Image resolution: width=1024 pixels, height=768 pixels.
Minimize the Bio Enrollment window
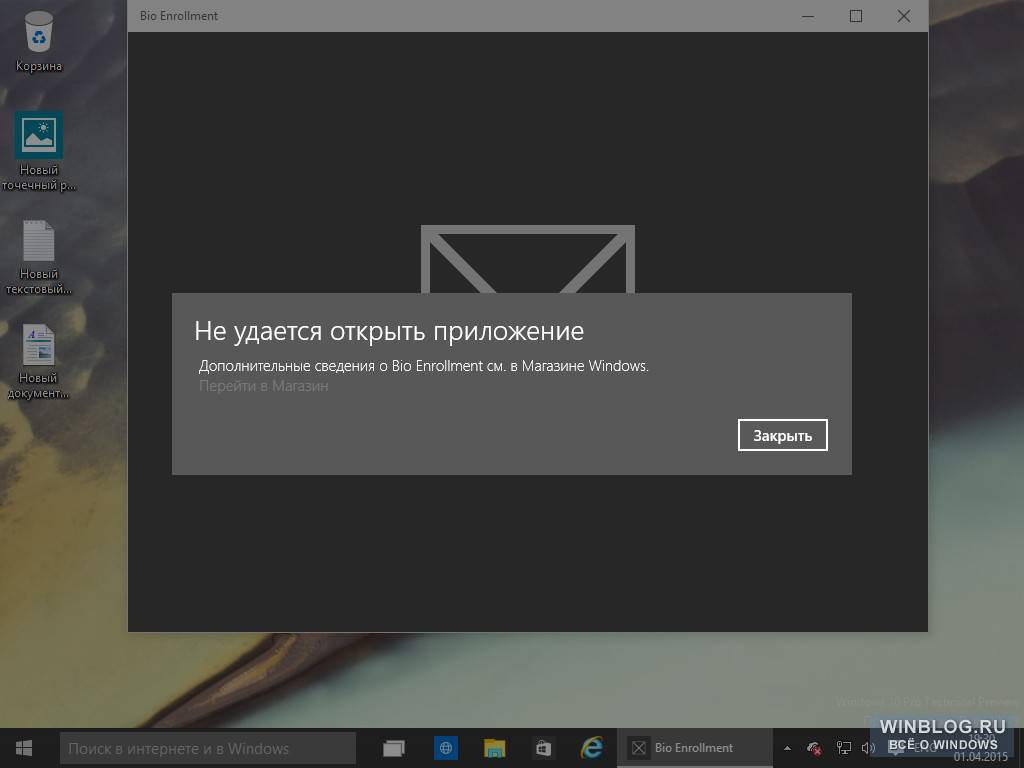click(808, 16)
